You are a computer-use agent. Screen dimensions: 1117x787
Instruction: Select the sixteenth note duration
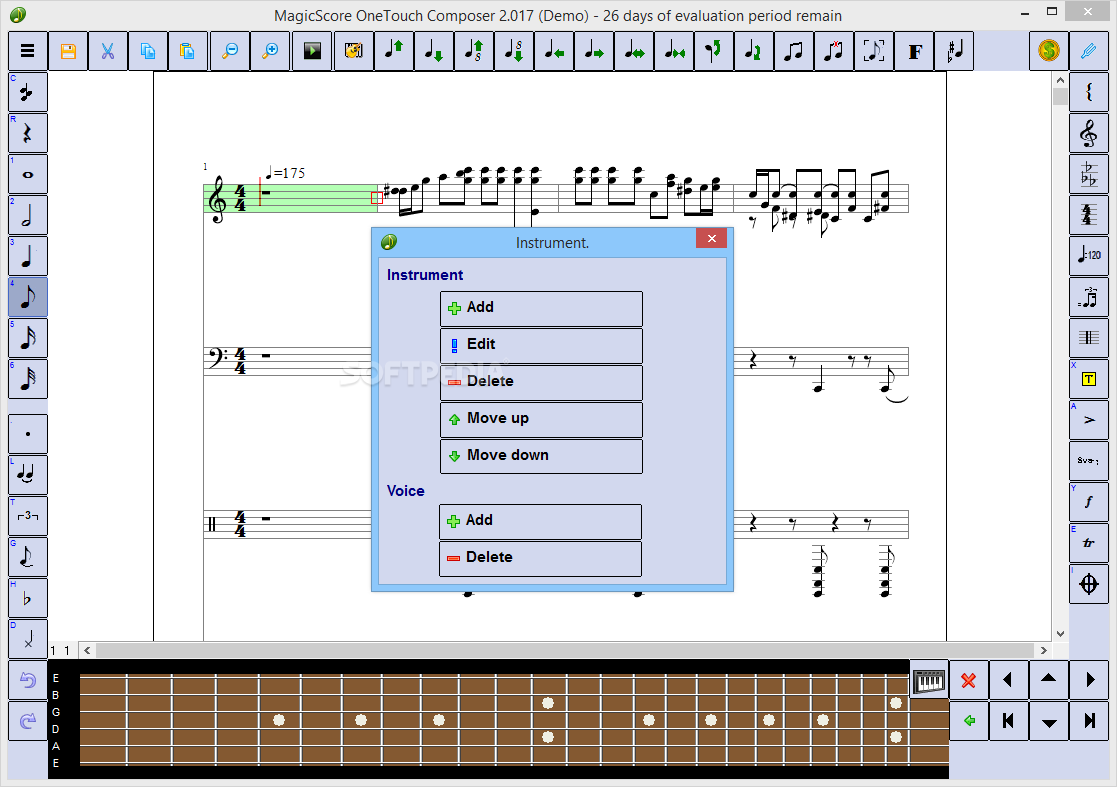[x=28, y=338]
